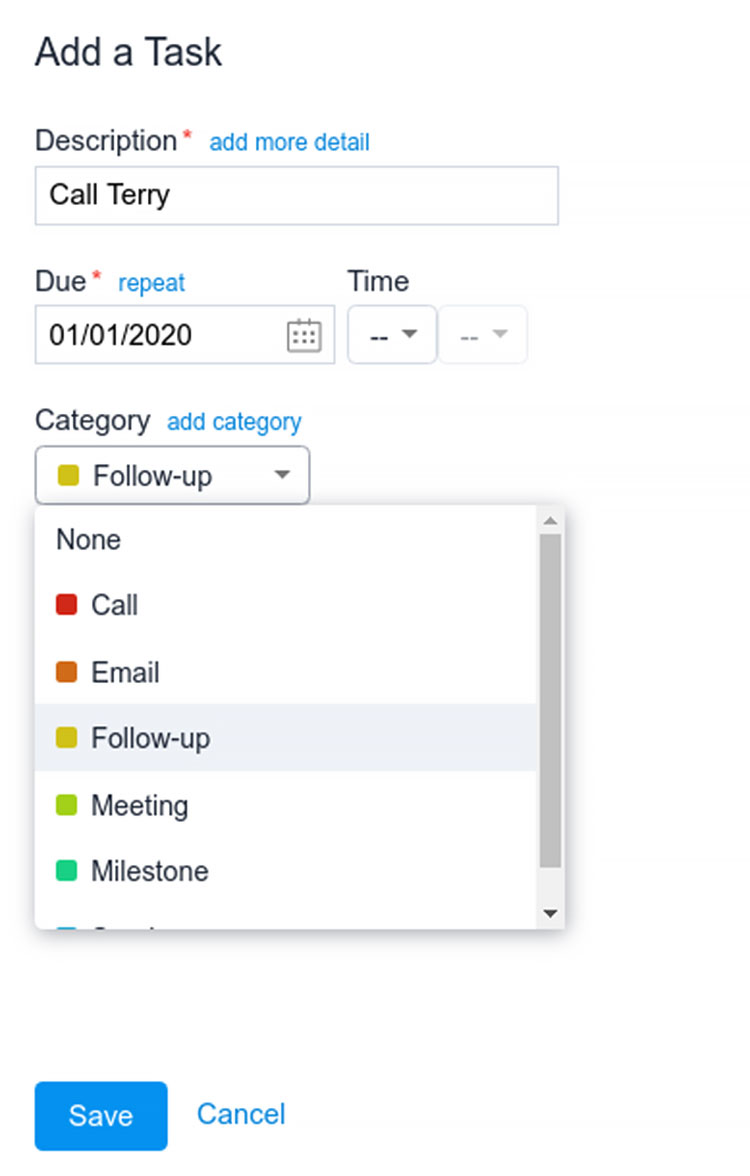This screenshot has width=750, height=1176.
Task: Click the red Call category swatch
Action: (67, 605)
